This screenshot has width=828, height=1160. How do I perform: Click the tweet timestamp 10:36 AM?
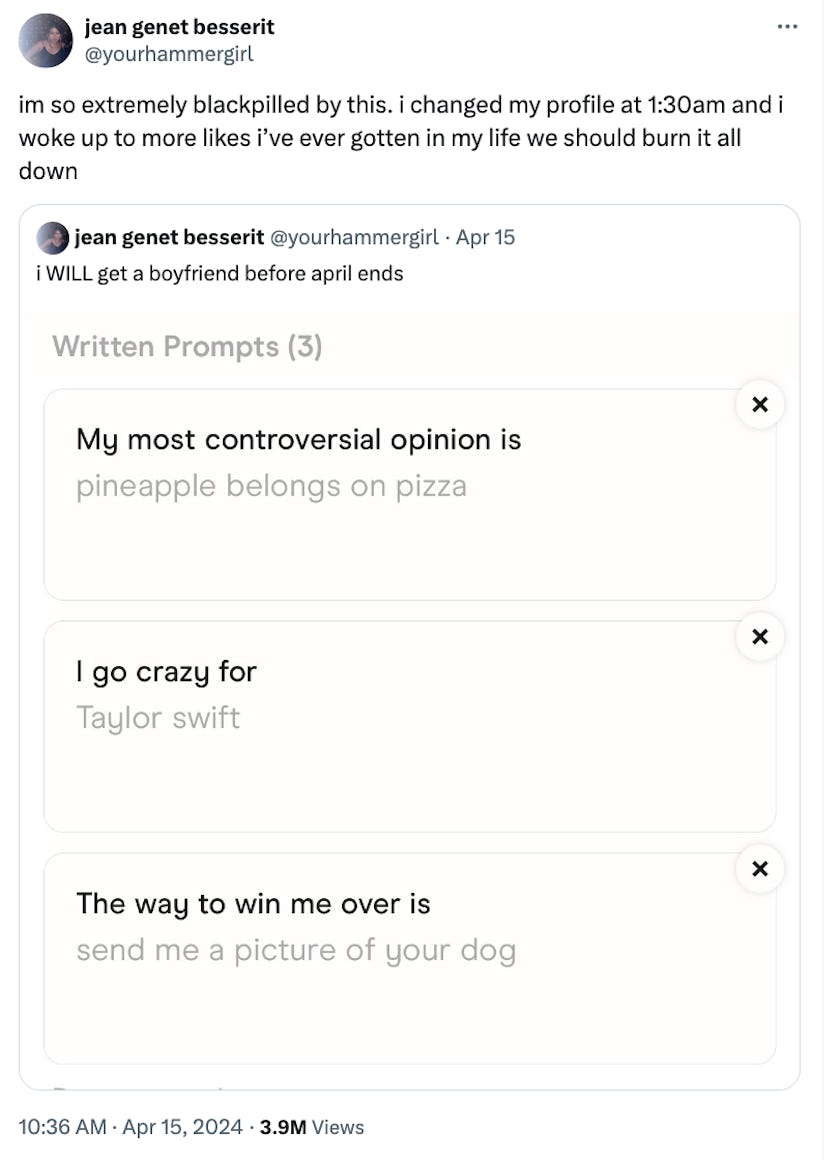[x=65, y=1127]
